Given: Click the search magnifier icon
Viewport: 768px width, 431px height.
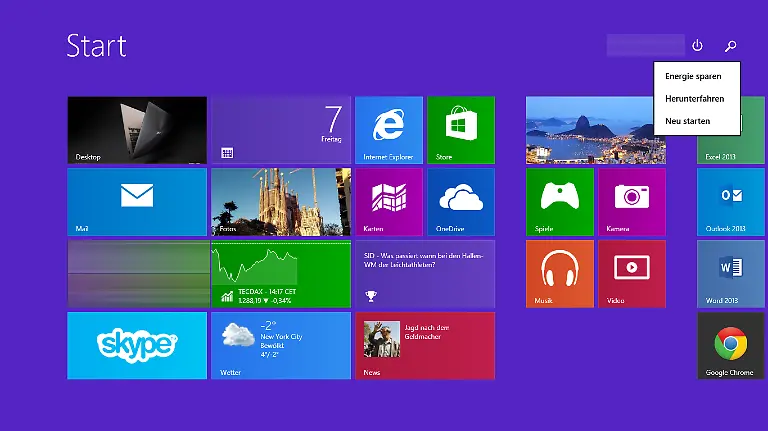Looking at the screenshot, I should click(x=731, y=46).
